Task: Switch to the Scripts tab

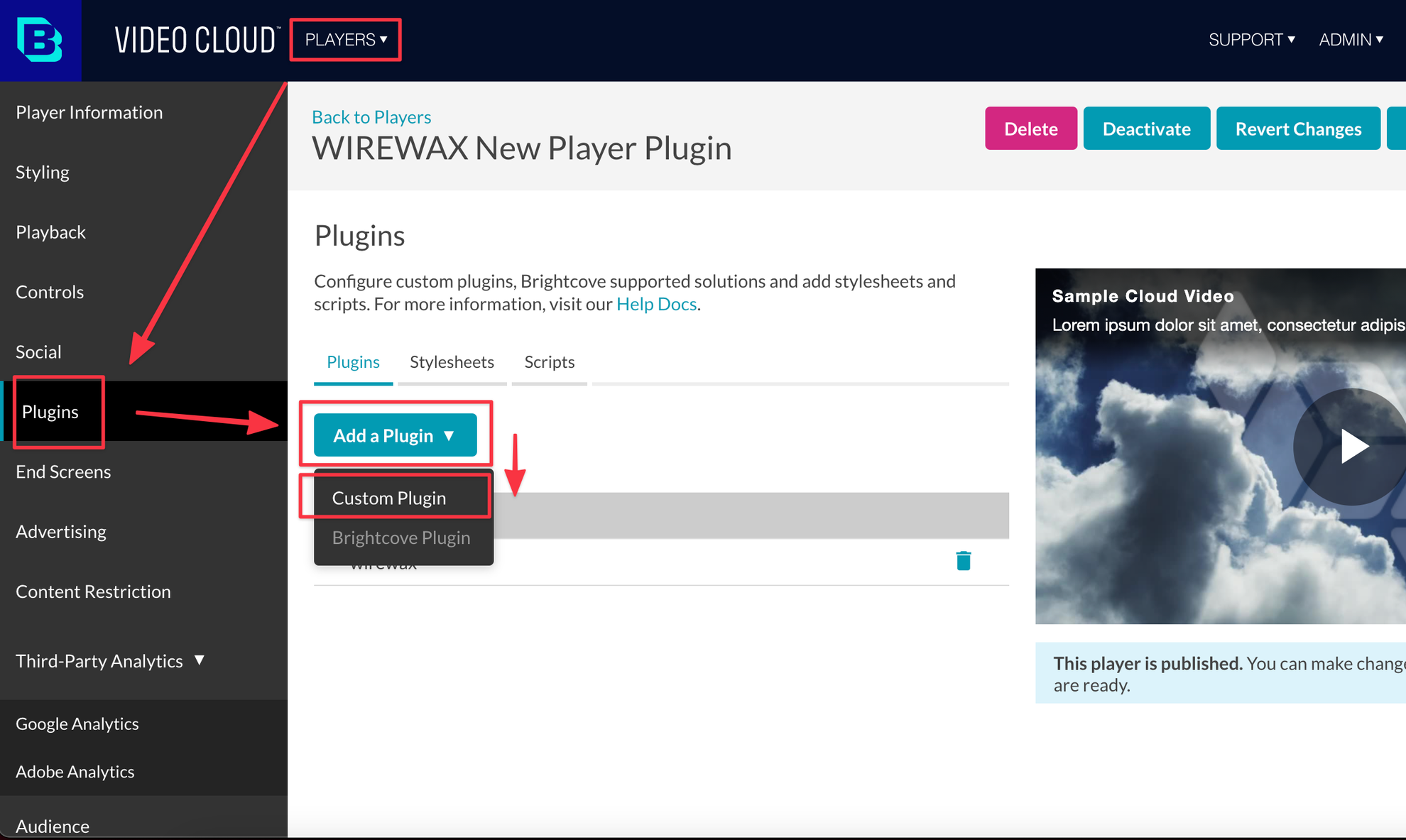Action: tap(549, 362)
